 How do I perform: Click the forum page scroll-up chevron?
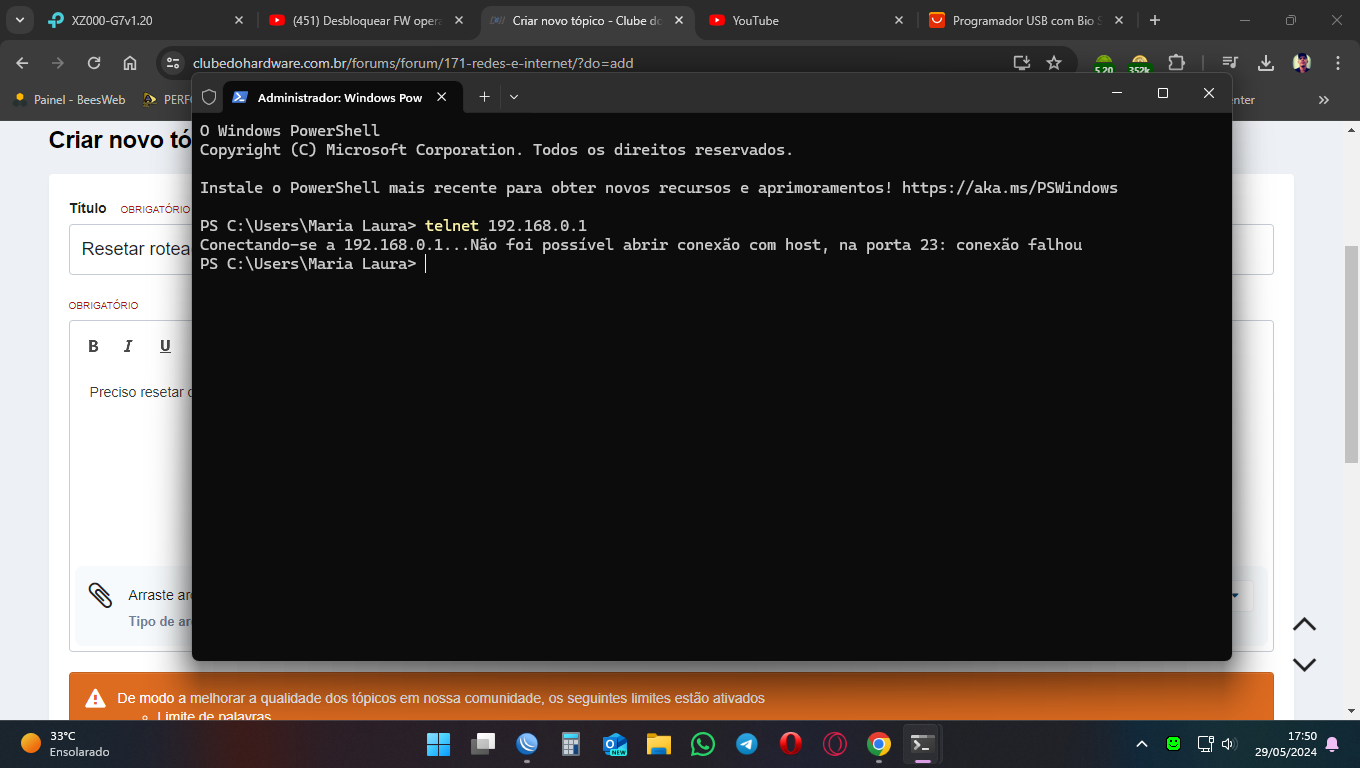tap(1304, 625)
